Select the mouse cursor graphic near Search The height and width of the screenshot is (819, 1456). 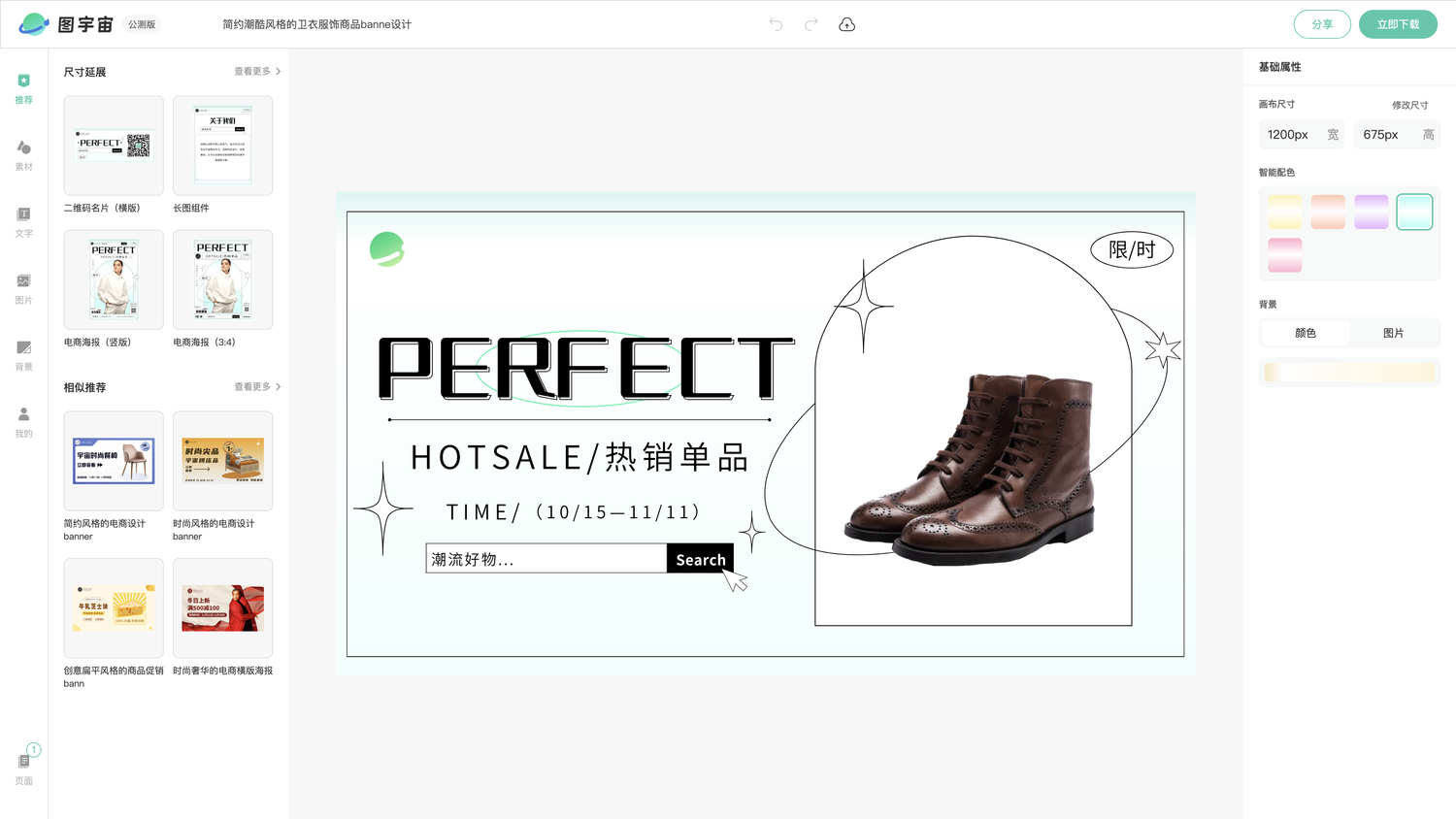736,580
